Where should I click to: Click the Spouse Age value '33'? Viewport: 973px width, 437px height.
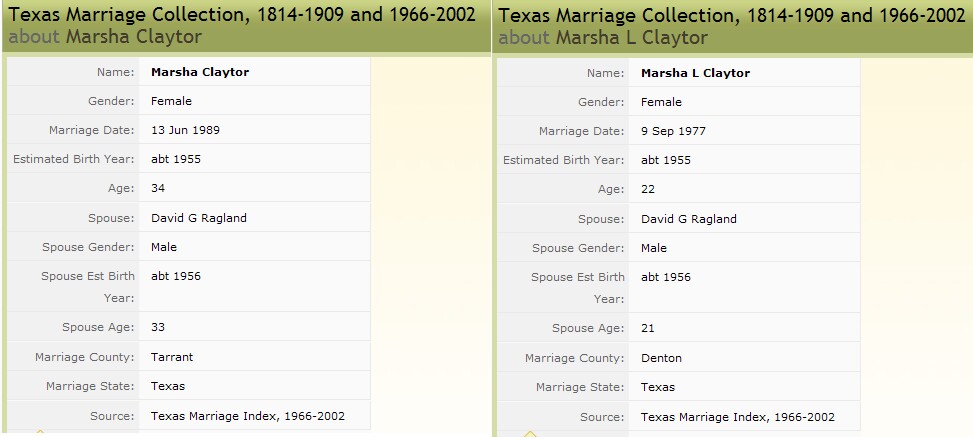point(158,327)
